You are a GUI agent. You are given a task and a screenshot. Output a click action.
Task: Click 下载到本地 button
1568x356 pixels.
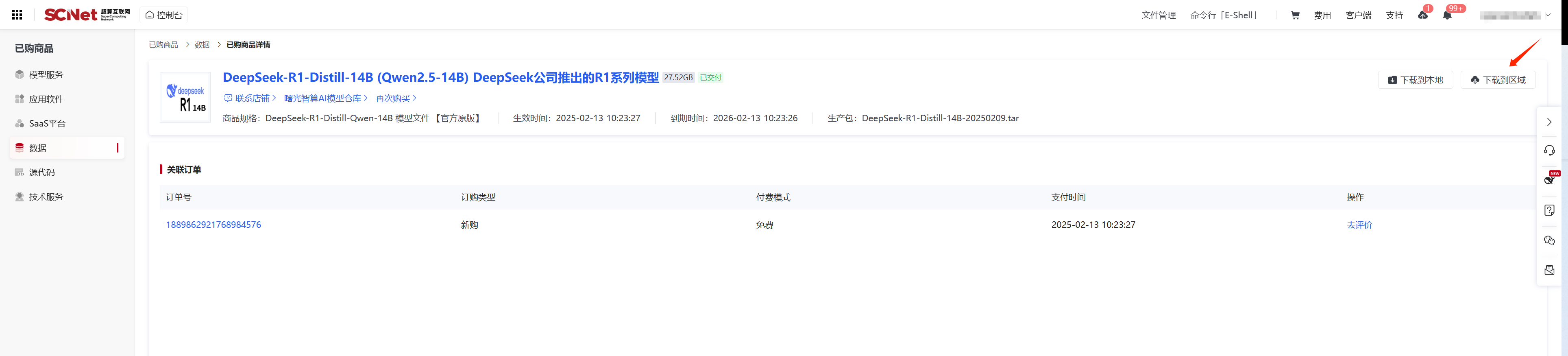[1415, 80]
